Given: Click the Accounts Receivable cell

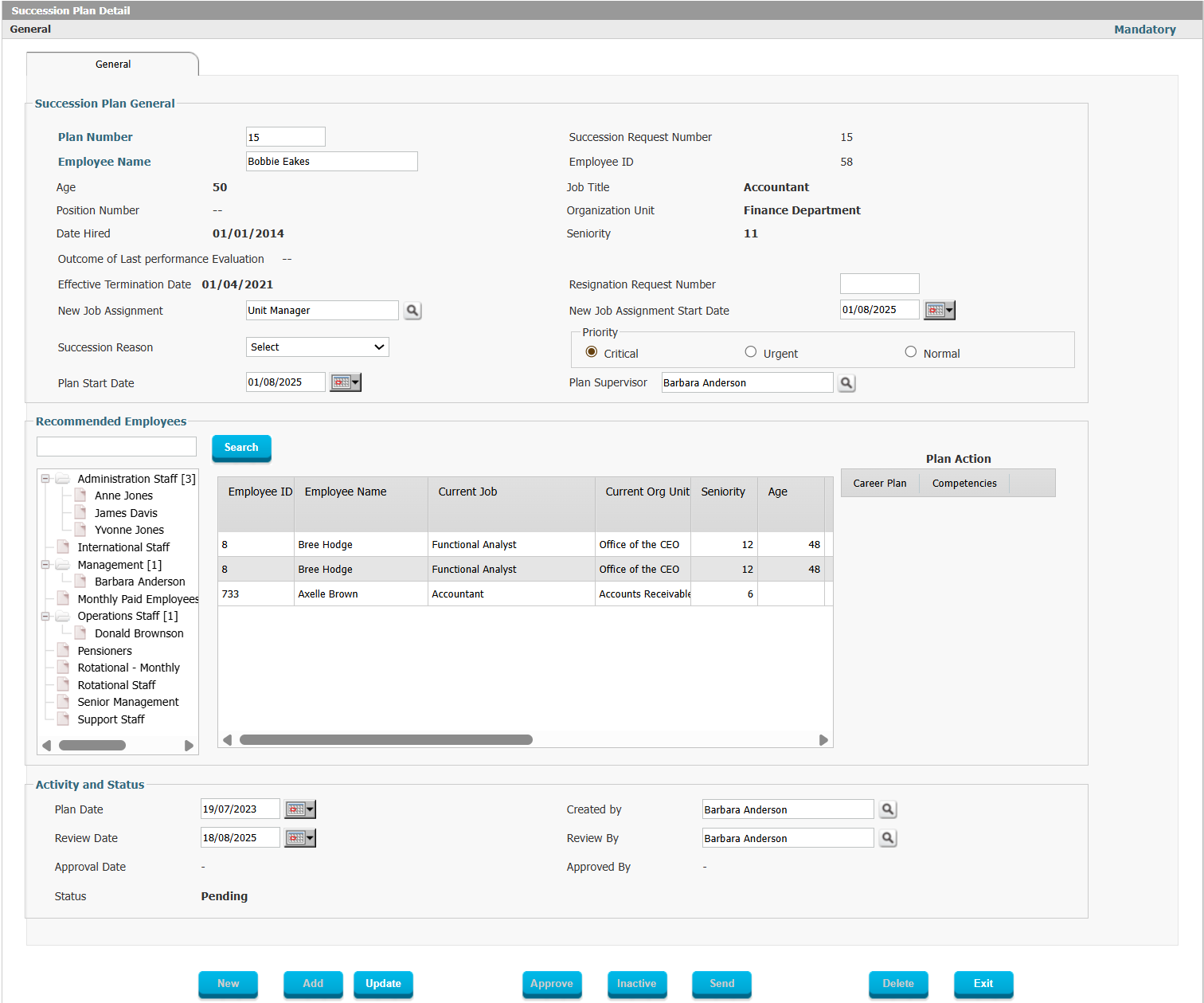Looking at the screenshot, I should click(x=643, y=594).
